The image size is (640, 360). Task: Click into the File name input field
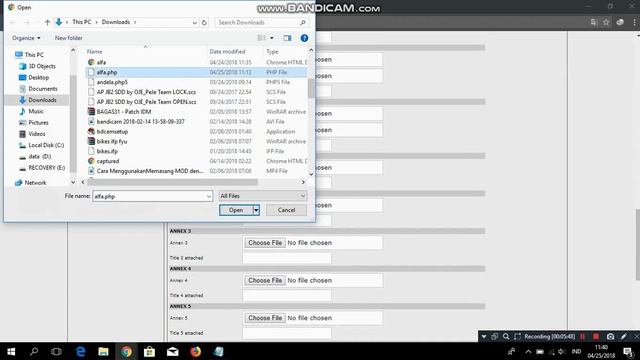click(x=149, y=196)
